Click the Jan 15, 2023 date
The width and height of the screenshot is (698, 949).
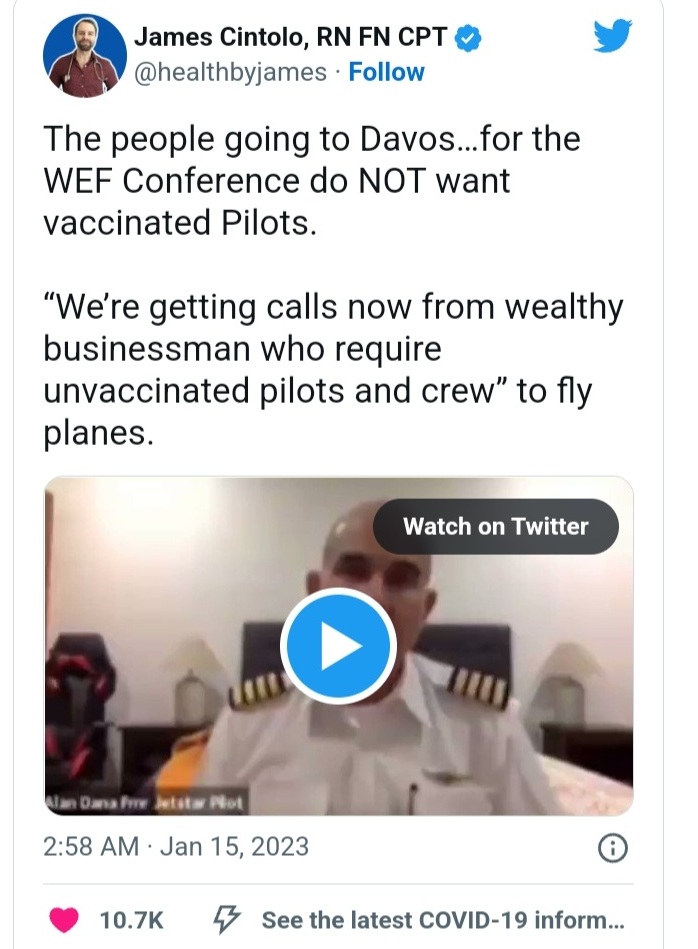tap(236, 847)
